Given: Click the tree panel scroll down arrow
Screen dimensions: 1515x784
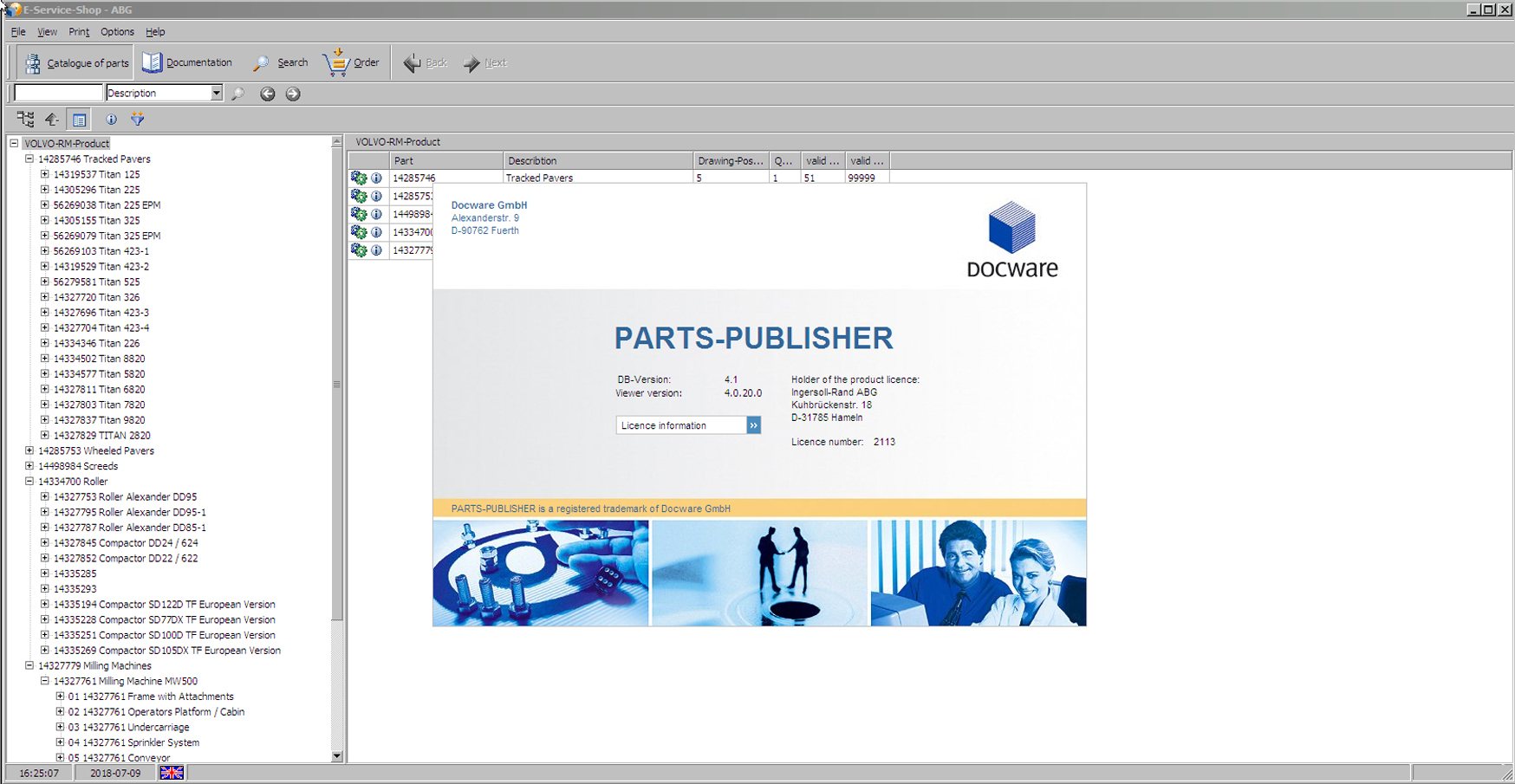Looking at the screenshot, I should 337,756.
